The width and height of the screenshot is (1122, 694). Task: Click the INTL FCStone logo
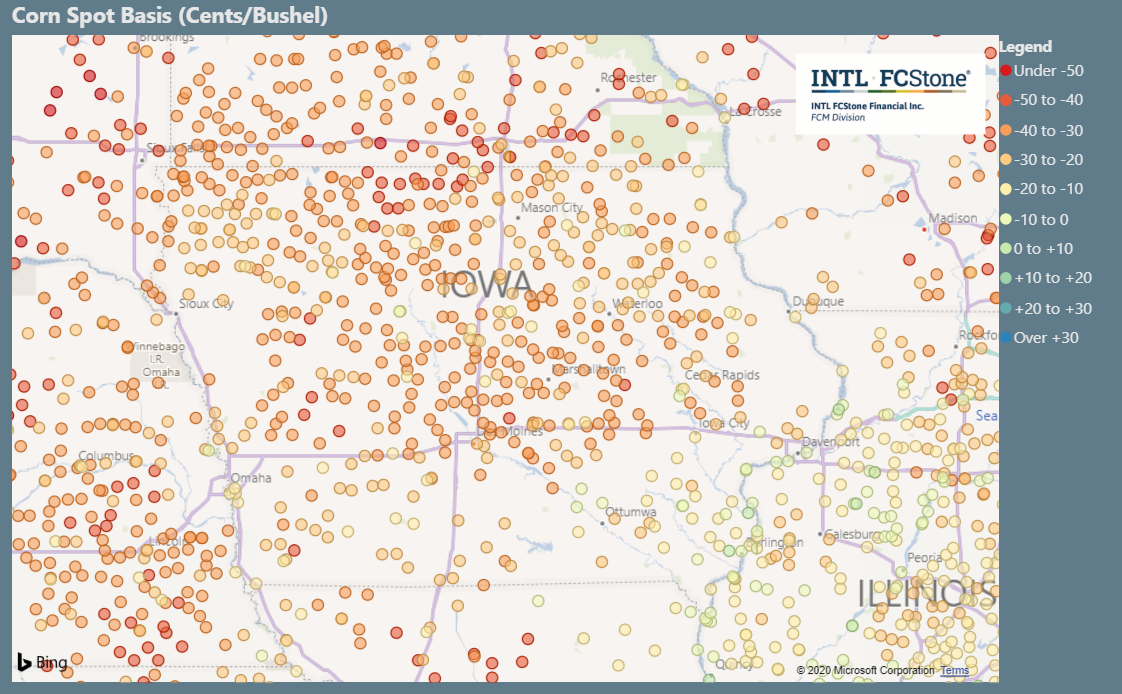(890, 94)
